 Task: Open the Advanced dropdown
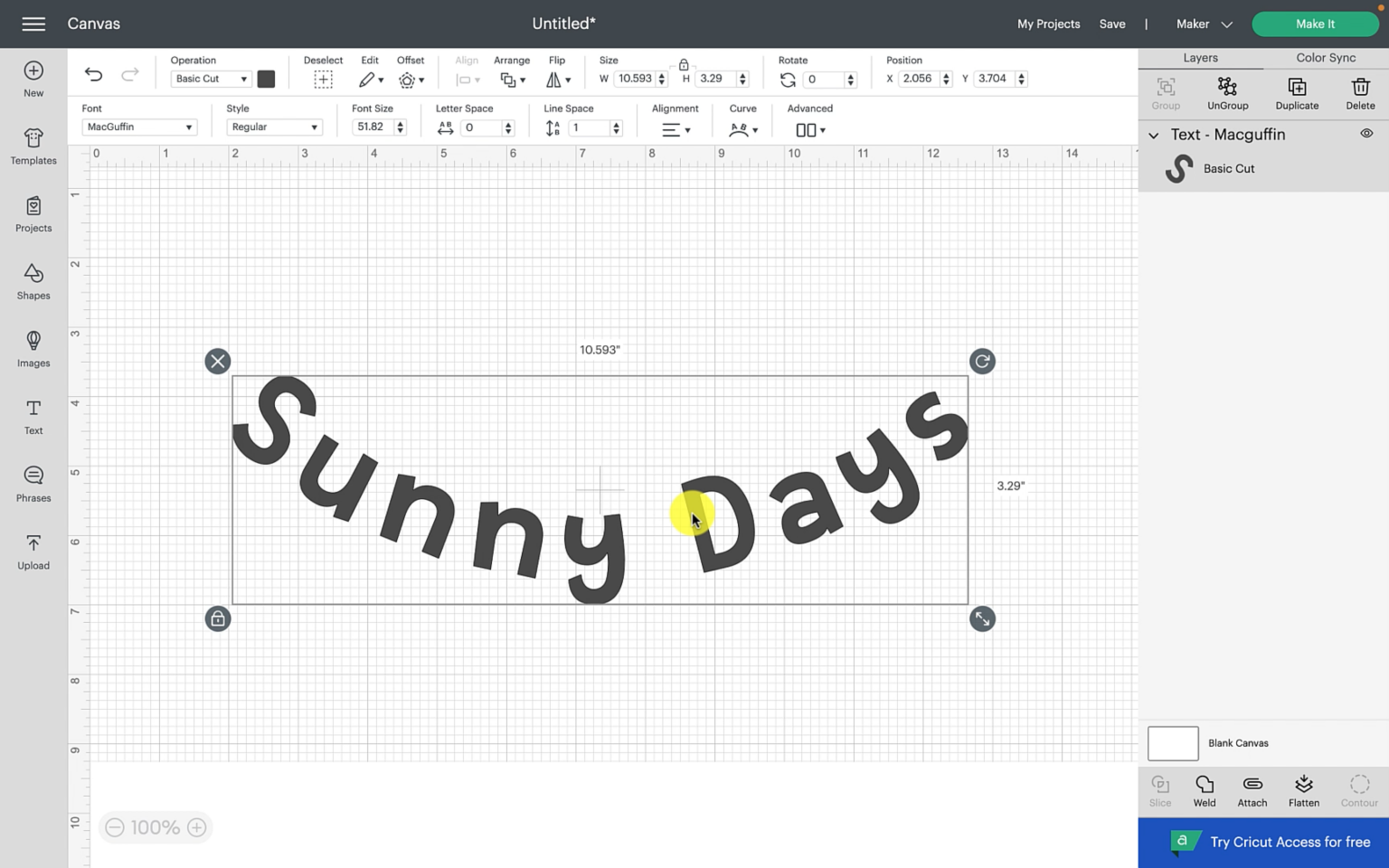tap(810, 129)
